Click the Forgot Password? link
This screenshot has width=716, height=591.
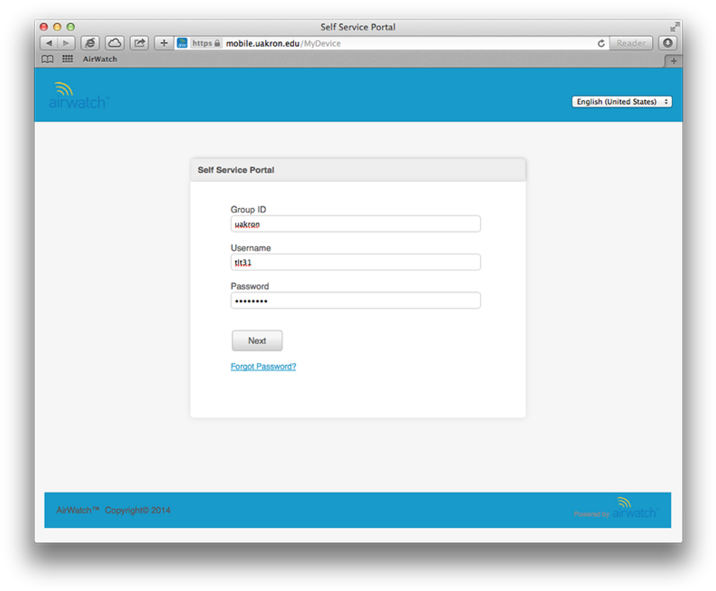263,367
